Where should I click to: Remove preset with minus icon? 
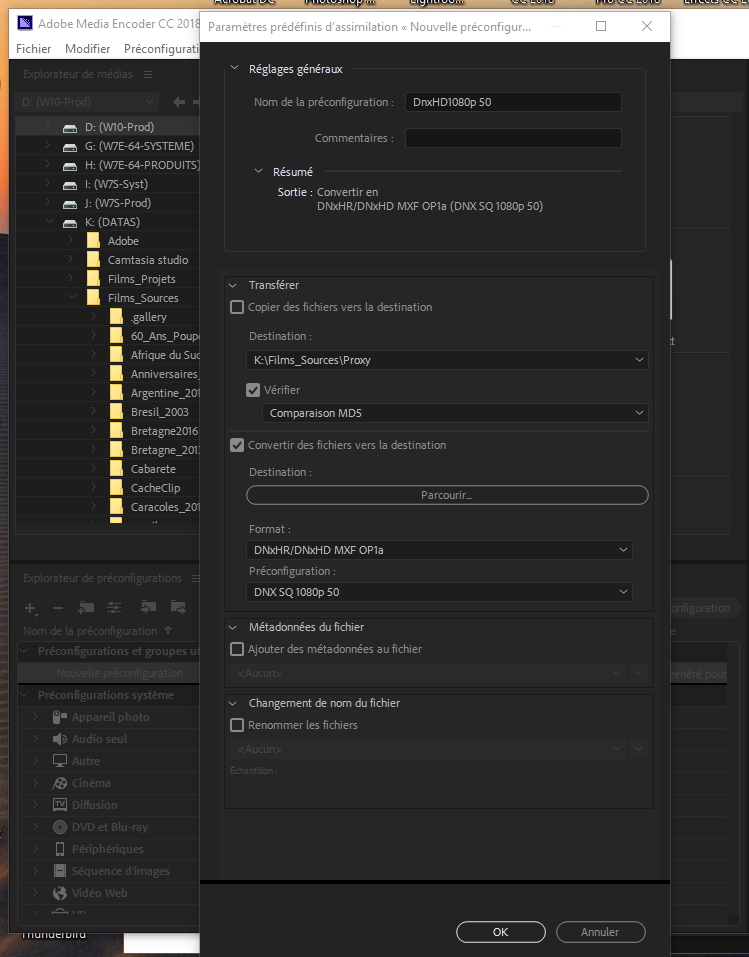pos(58,608)
